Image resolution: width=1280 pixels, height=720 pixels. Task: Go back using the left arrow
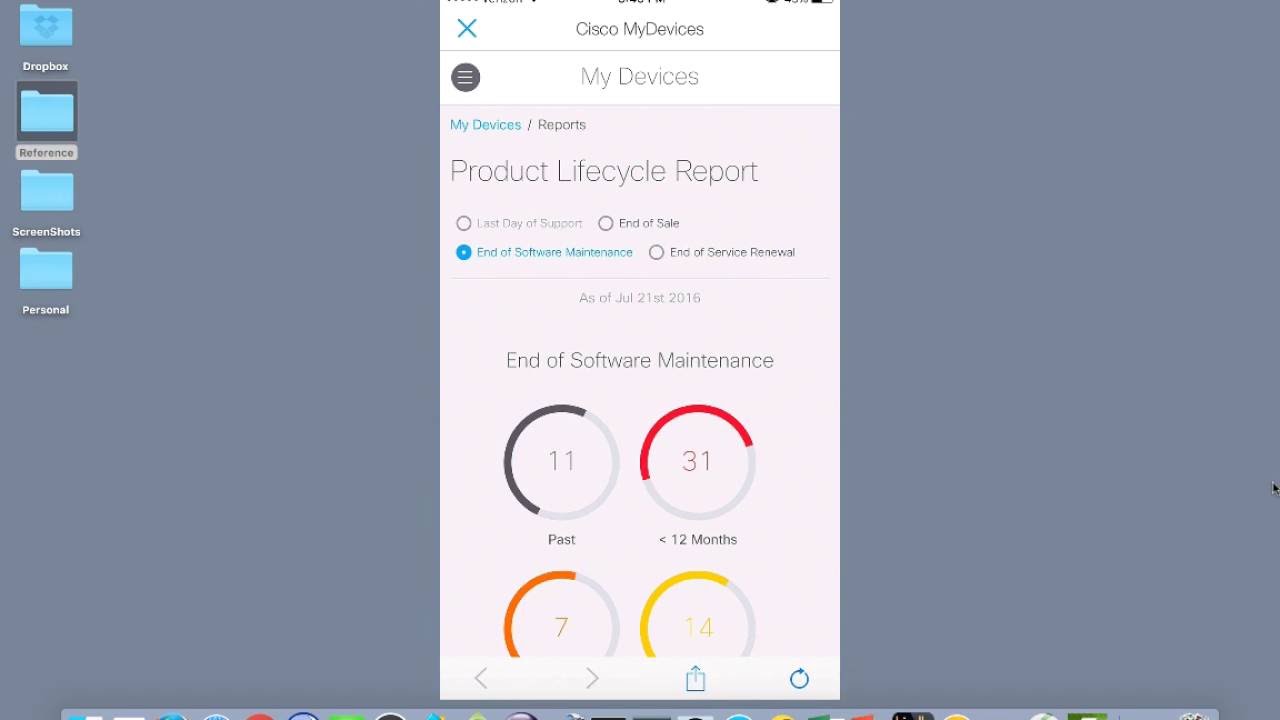481,679
